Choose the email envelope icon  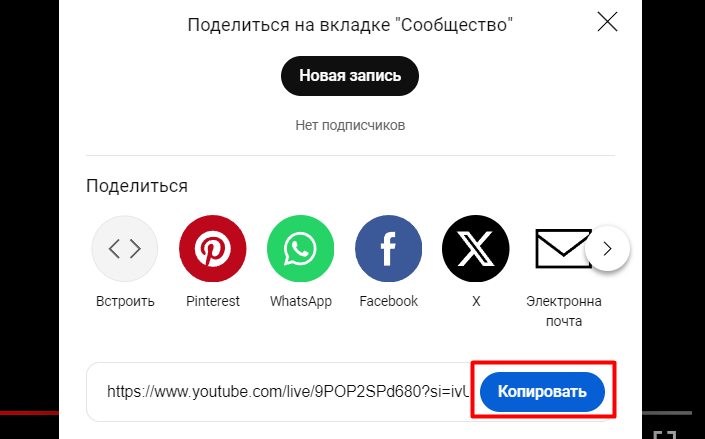point(563,248)
